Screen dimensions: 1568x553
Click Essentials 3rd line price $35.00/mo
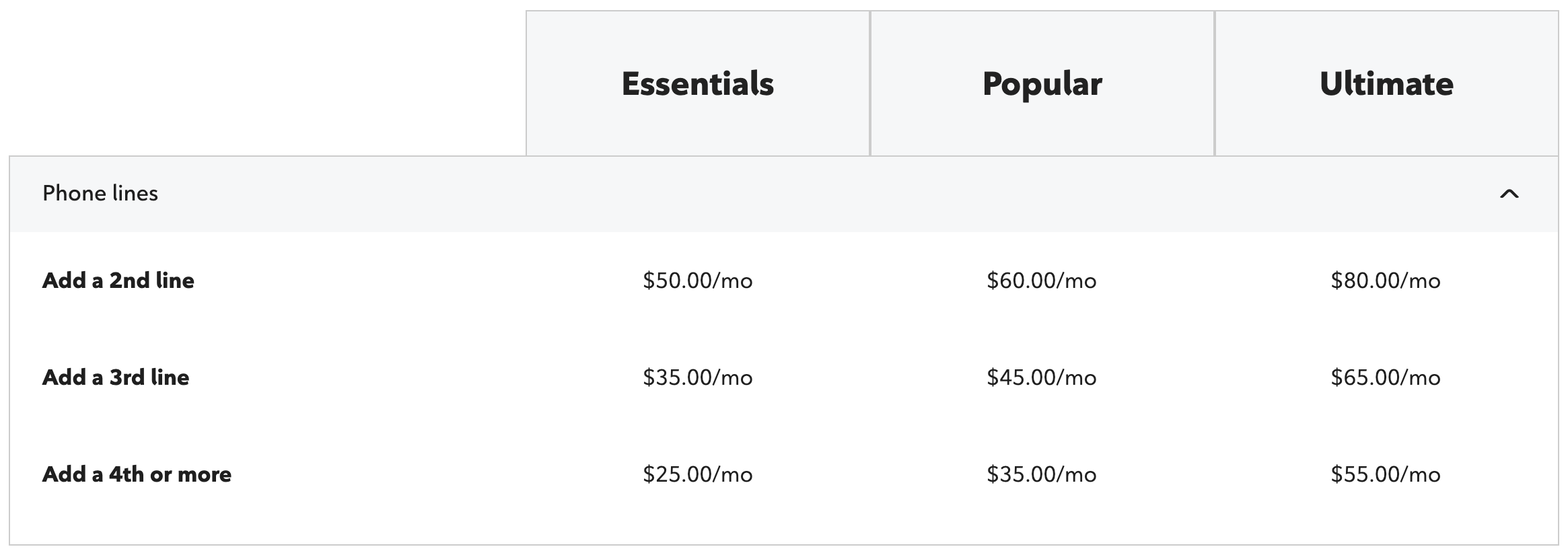coord(698,377)
